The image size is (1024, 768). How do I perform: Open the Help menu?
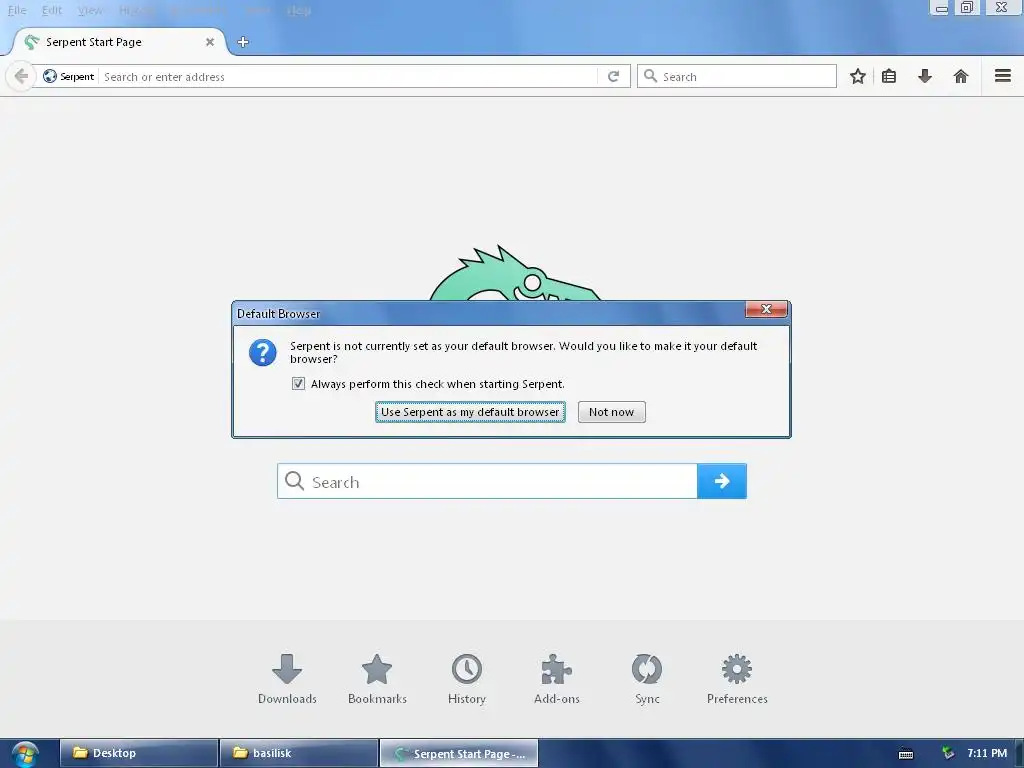click(x=299, y=10)
